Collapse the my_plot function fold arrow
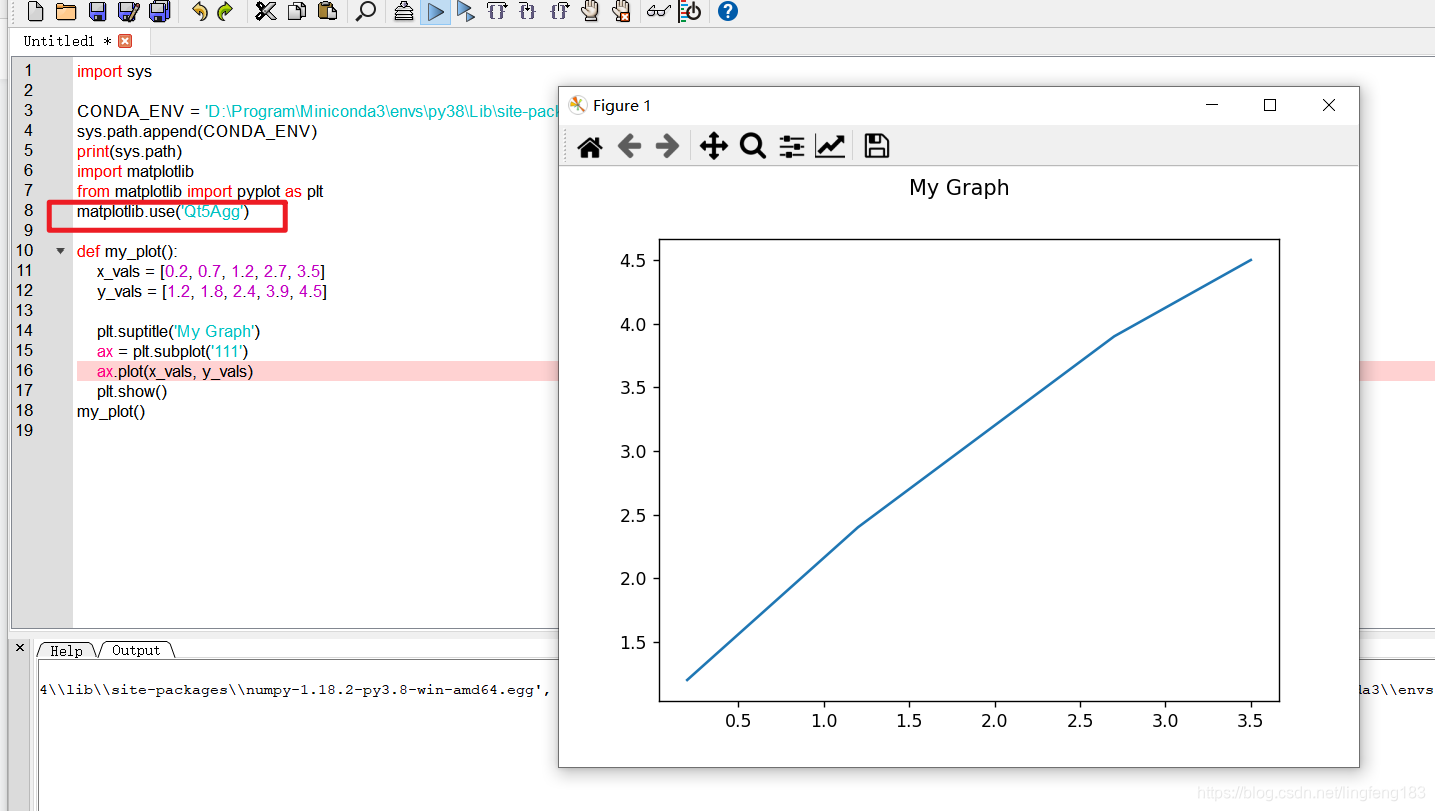The width and height of the screenshot is (1435, 811). (x=60, y=251)
